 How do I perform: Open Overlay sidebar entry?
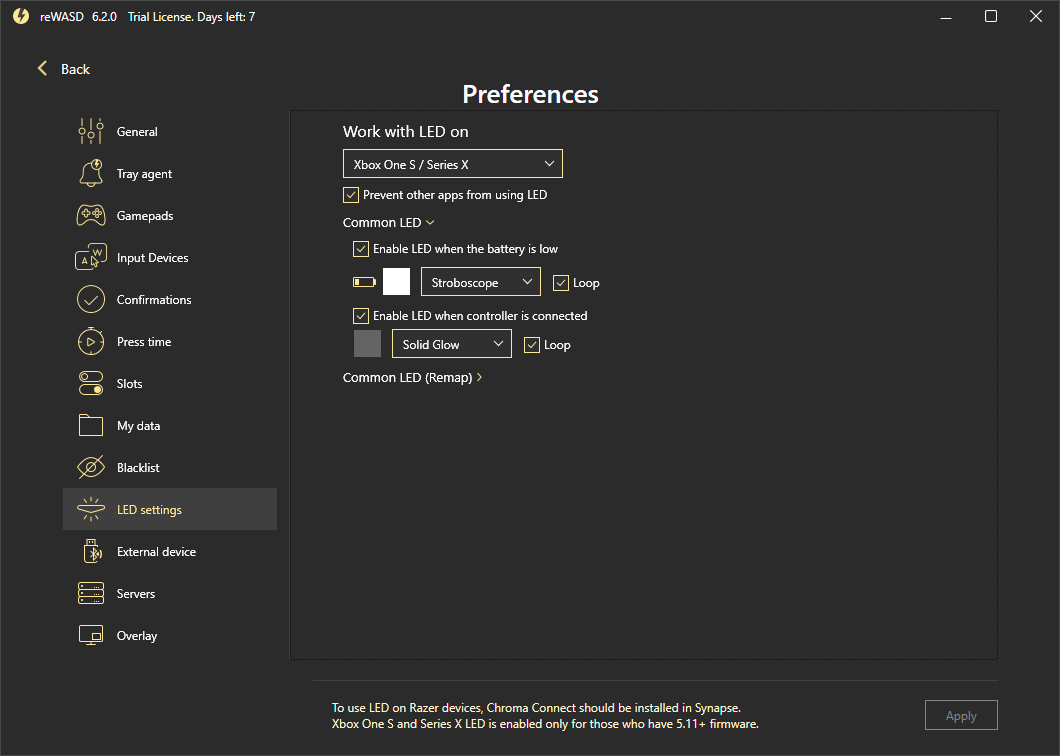tap(170, 635)
